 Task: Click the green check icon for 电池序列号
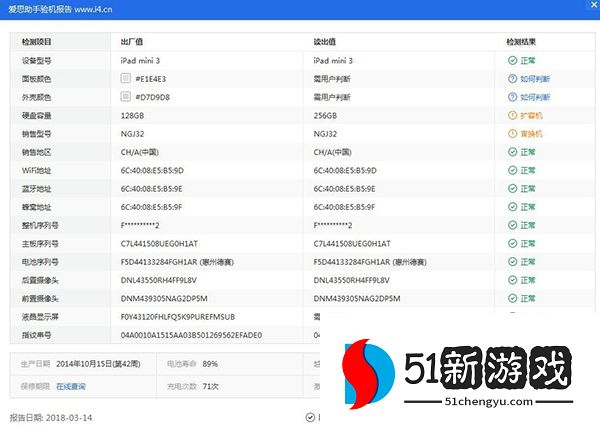coord(512,261)
